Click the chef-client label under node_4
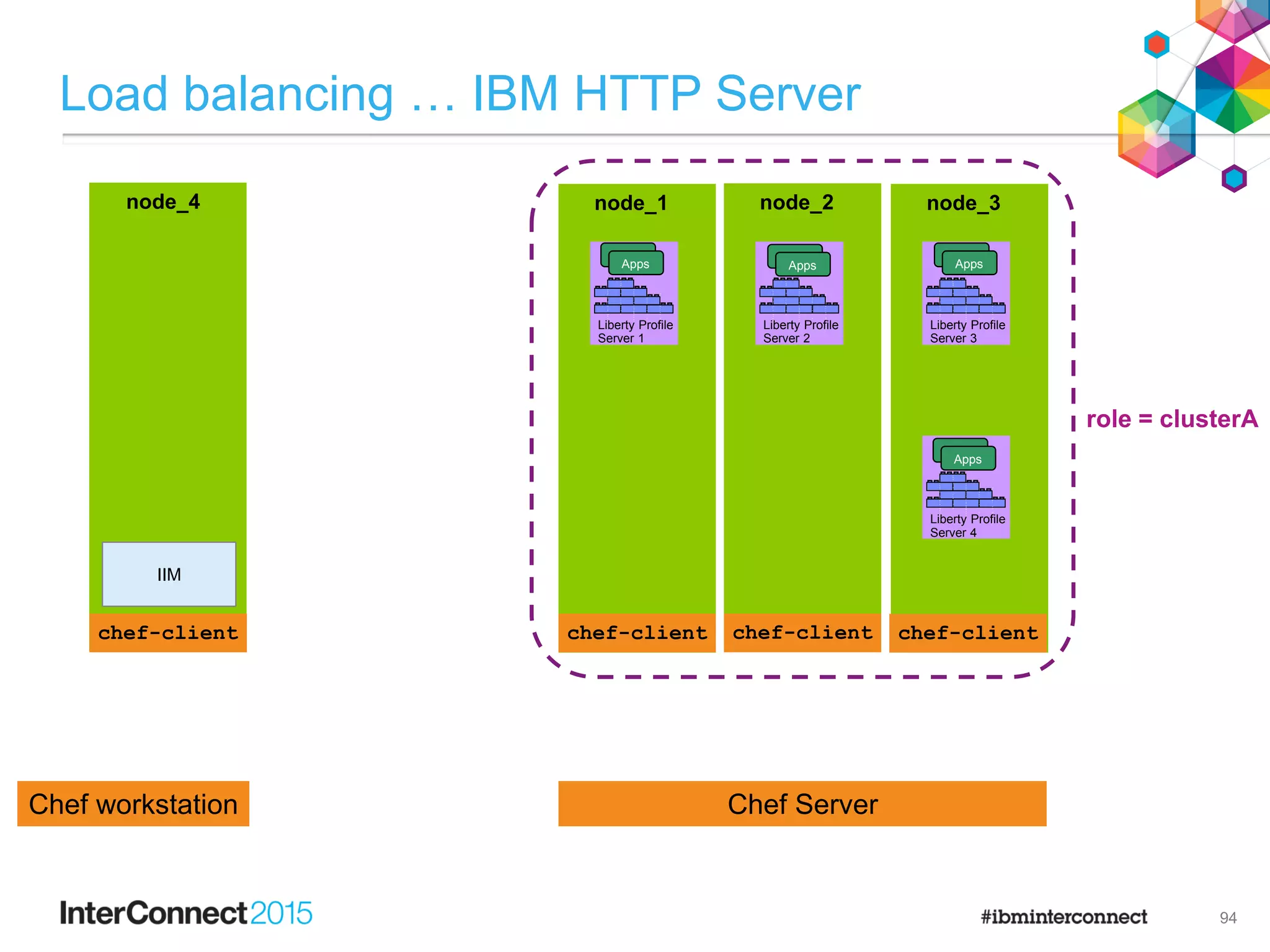Screen dimensions: 1270x952 tap(168, 633)
